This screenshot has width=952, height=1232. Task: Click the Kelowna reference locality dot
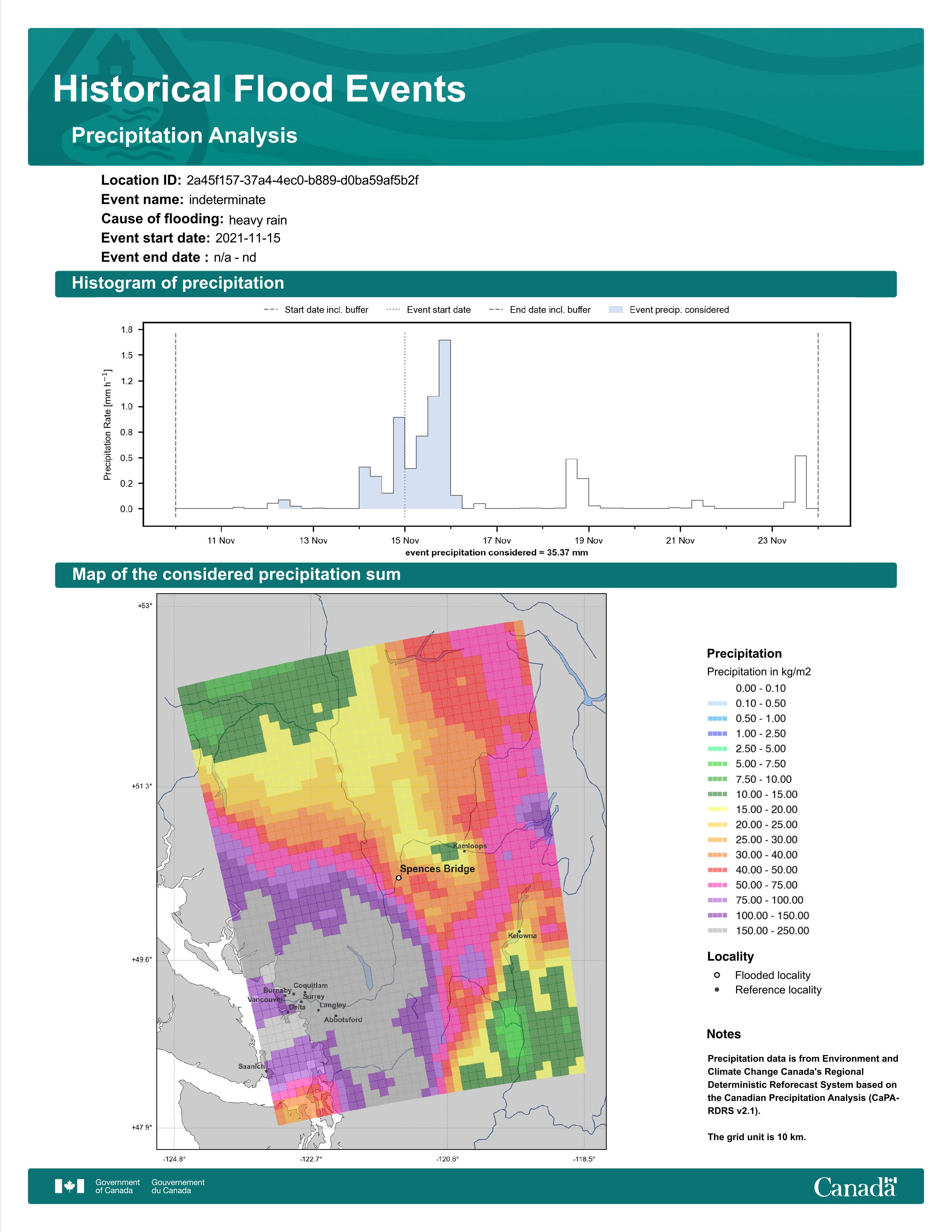coord(519,931)
